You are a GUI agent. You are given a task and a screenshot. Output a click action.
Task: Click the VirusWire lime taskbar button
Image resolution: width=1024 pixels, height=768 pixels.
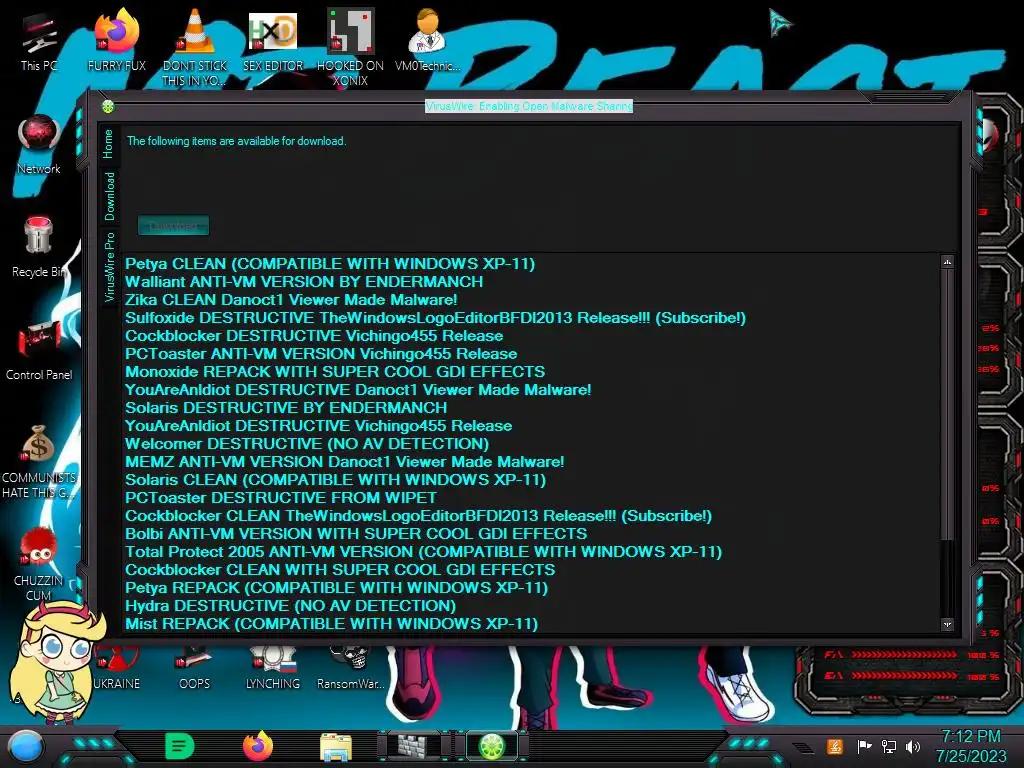492,746
